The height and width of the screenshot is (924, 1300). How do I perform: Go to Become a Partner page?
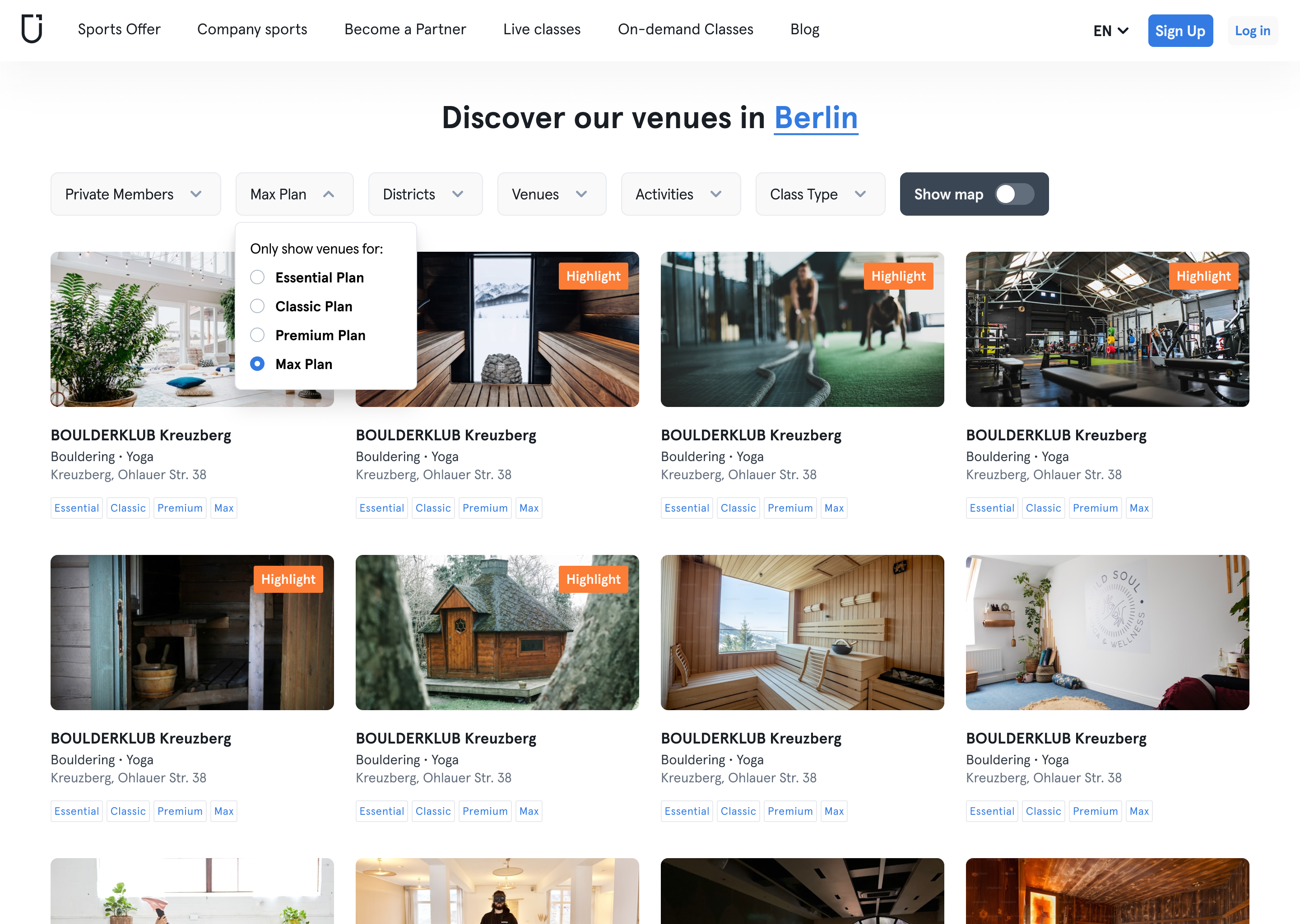click(x=405, y=29)
